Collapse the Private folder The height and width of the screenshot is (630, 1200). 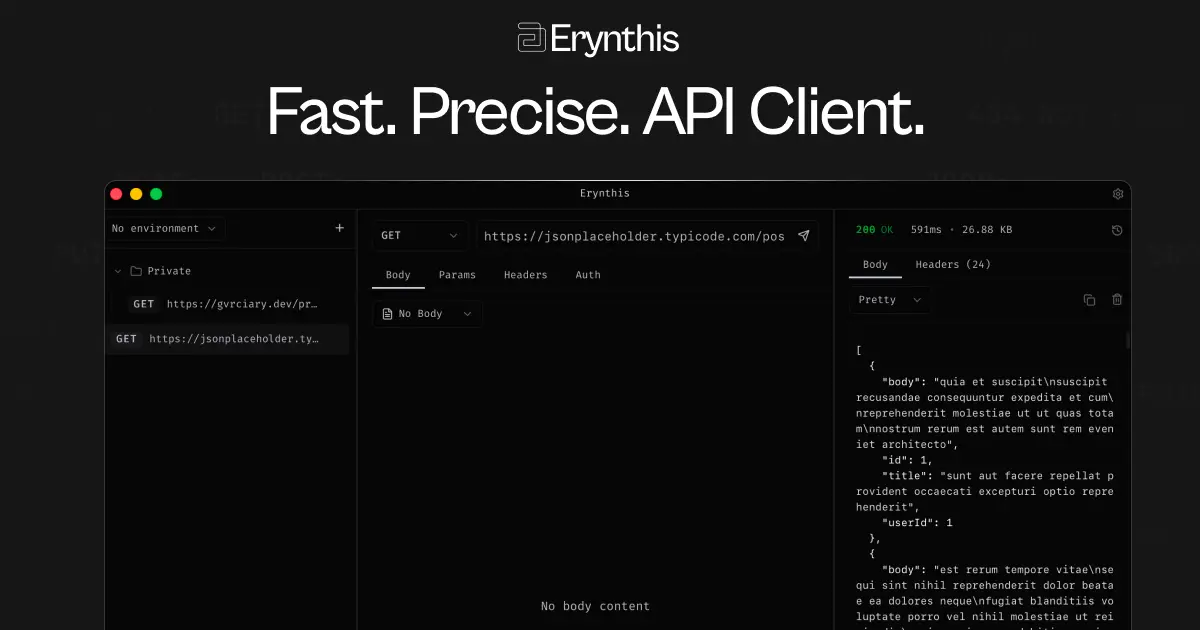click(118, 270)
